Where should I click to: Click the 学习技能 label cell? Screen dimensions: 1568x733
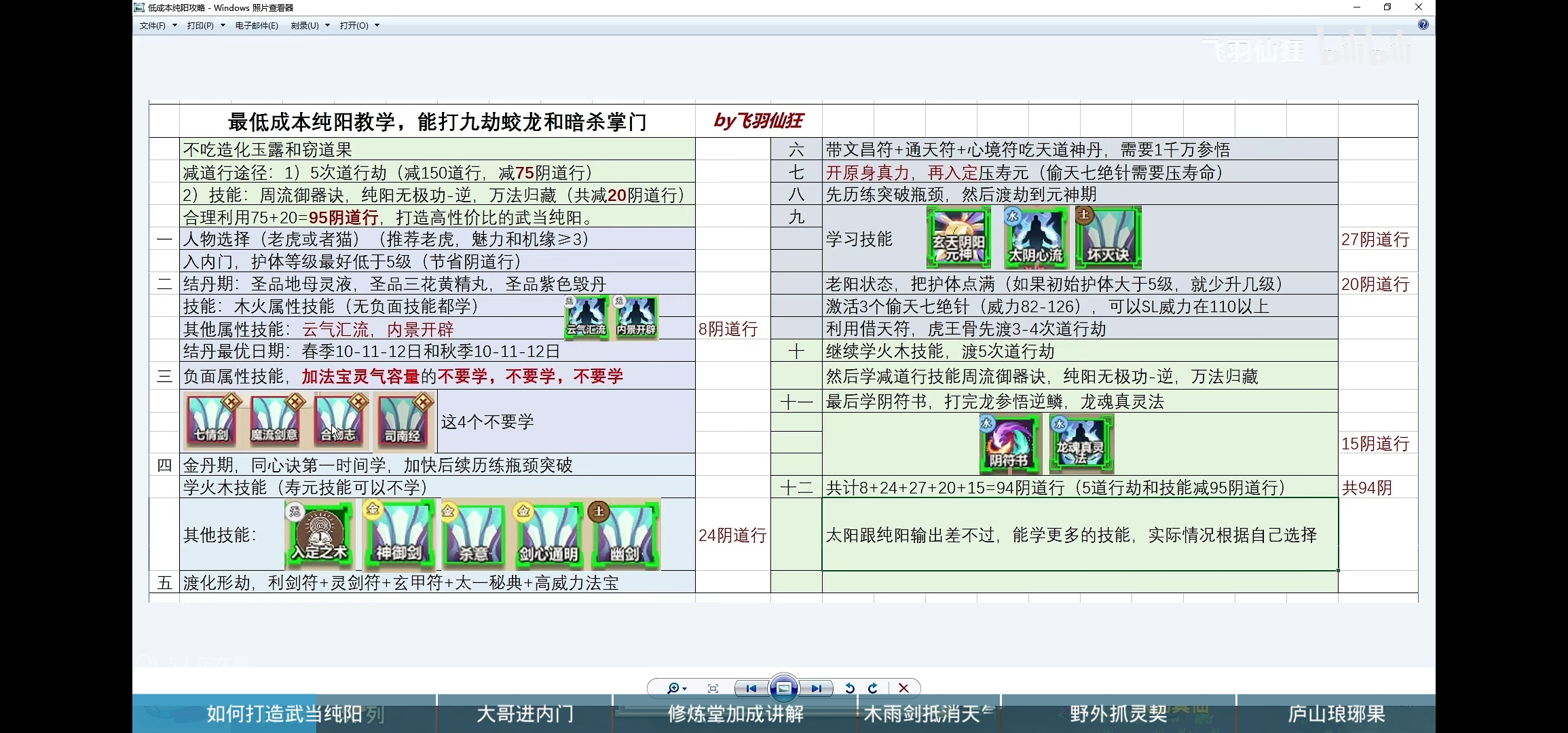point(859,239)
